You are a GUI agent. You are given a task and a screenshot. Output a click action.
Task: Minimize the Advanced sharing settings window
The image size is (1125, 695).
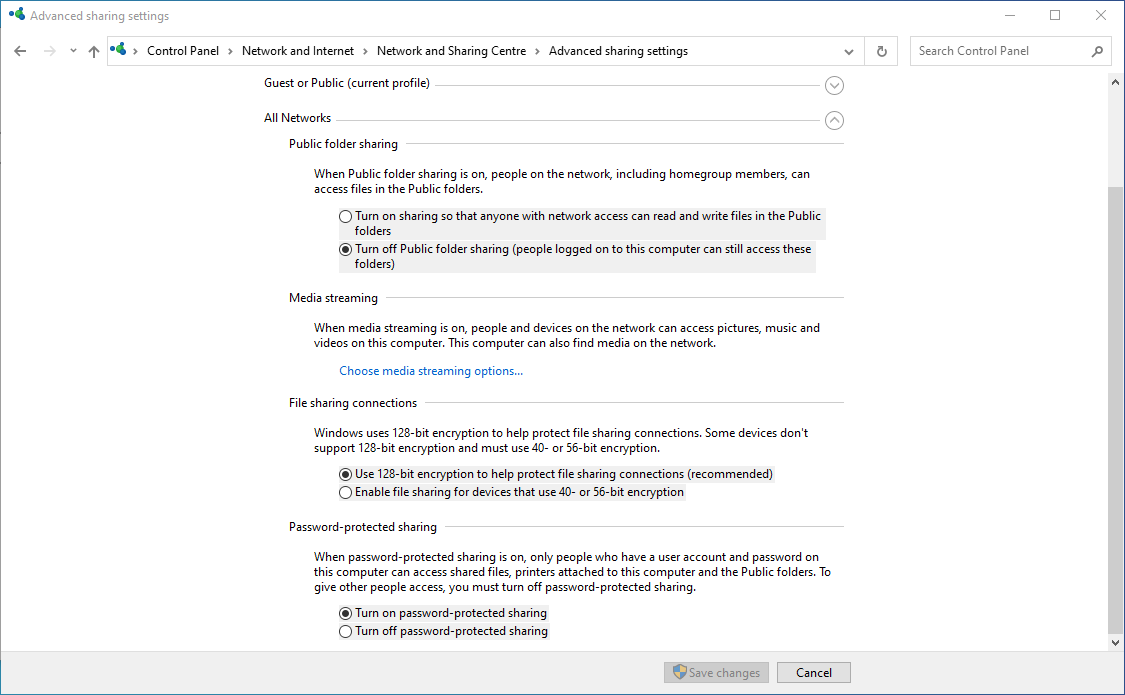click(1009, 15)
